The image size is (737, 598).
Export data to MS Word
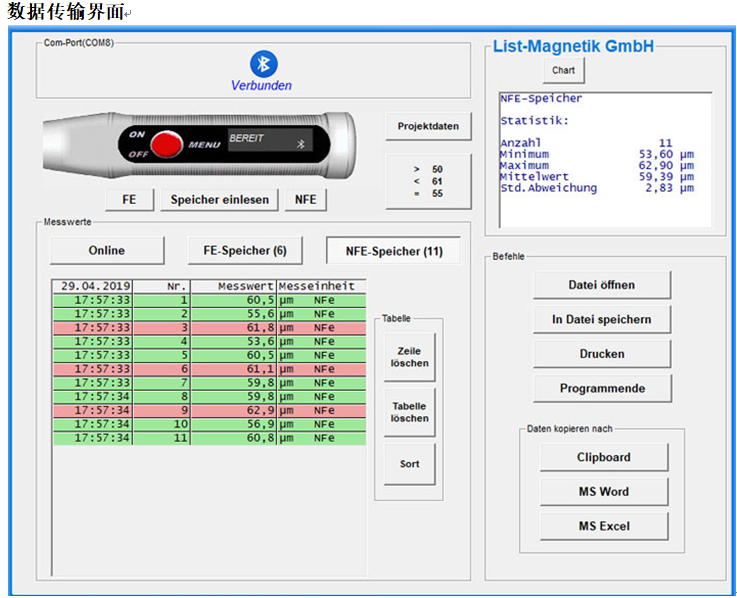tap(604, 492)
